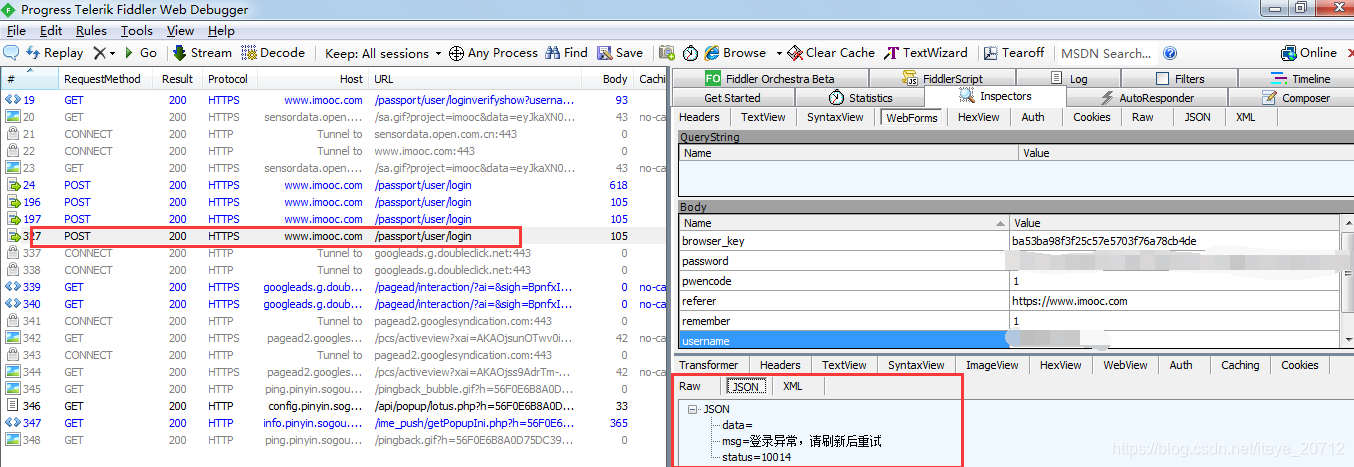
Task: Select response Caching tab
Action: point(1240,365)
